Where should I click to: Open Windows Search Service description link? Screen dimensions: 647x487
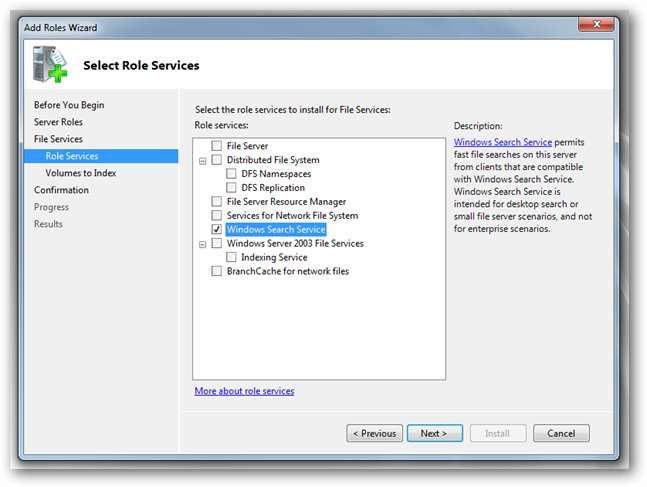503,142
